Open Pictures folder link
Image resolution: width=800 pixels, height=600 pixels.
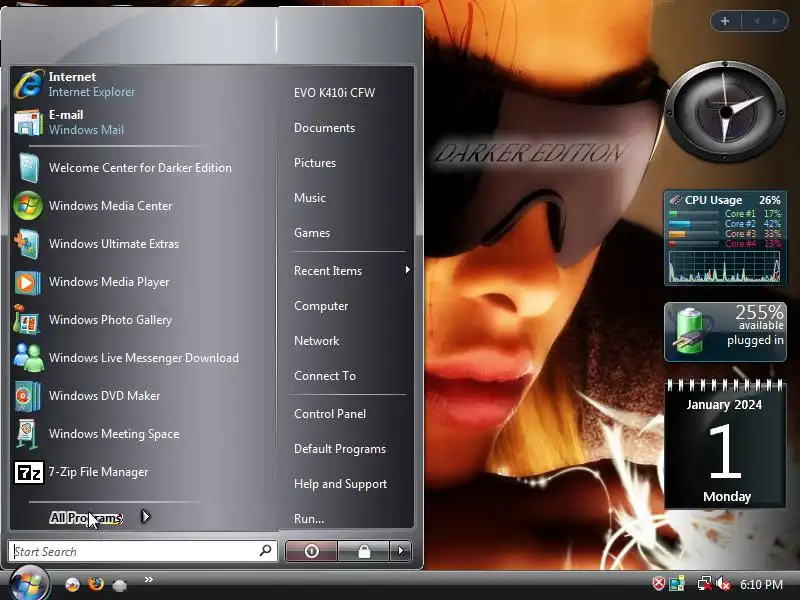point(315,163)
